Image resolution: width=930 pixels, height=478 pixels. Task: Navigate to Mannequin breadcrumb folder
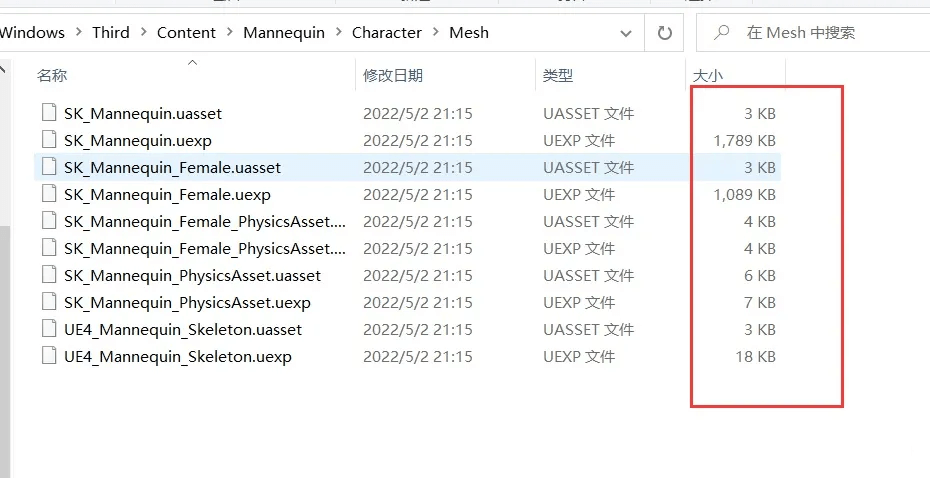point(284,33)
